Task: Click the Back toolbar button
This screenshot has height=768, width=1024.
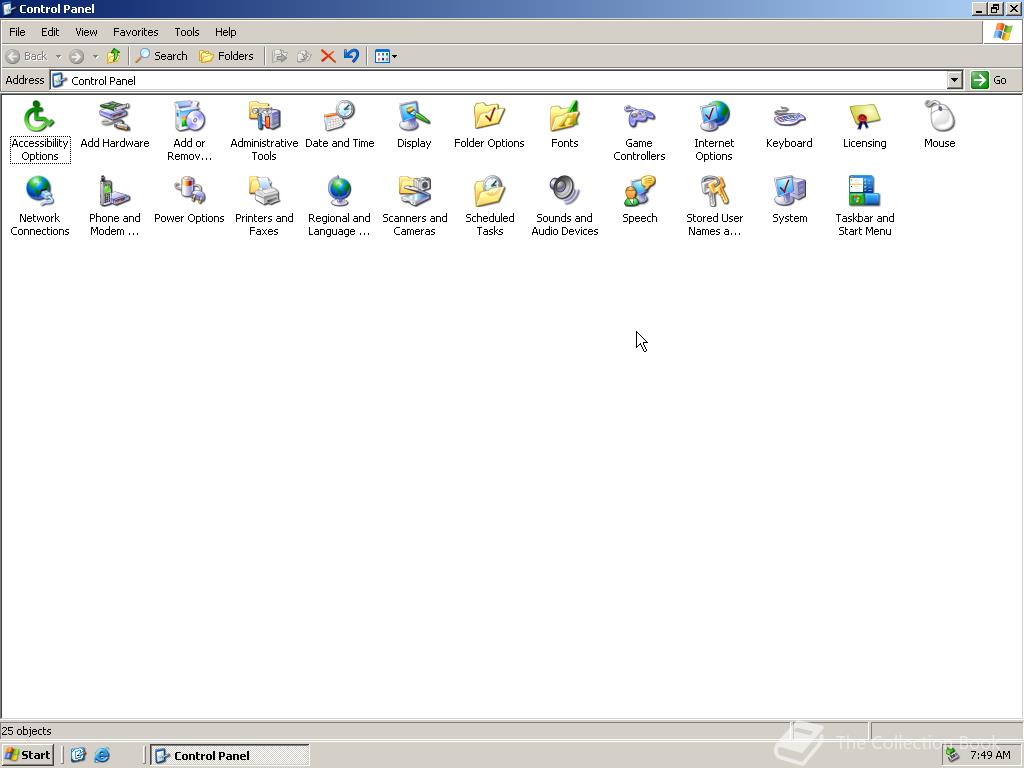Action: (x=27, y=56)
